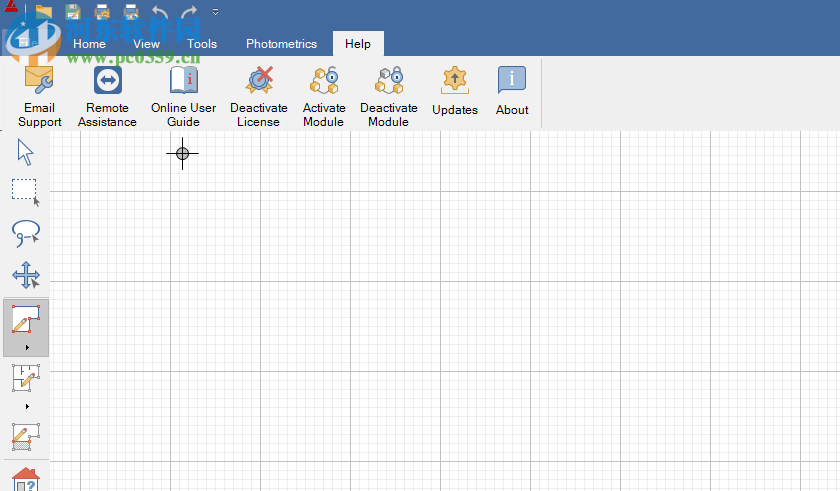Viewport: 840px width, 491px height.
Task: Switch to the Tools tab
Action: [202, 44]
